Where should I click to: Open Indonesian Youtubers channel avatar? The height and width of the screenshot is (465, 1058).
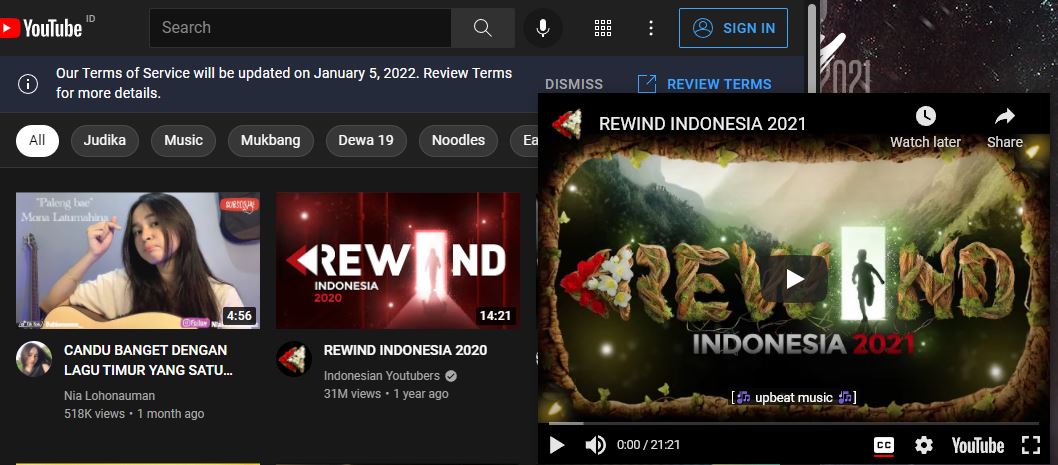coord(294,359)
